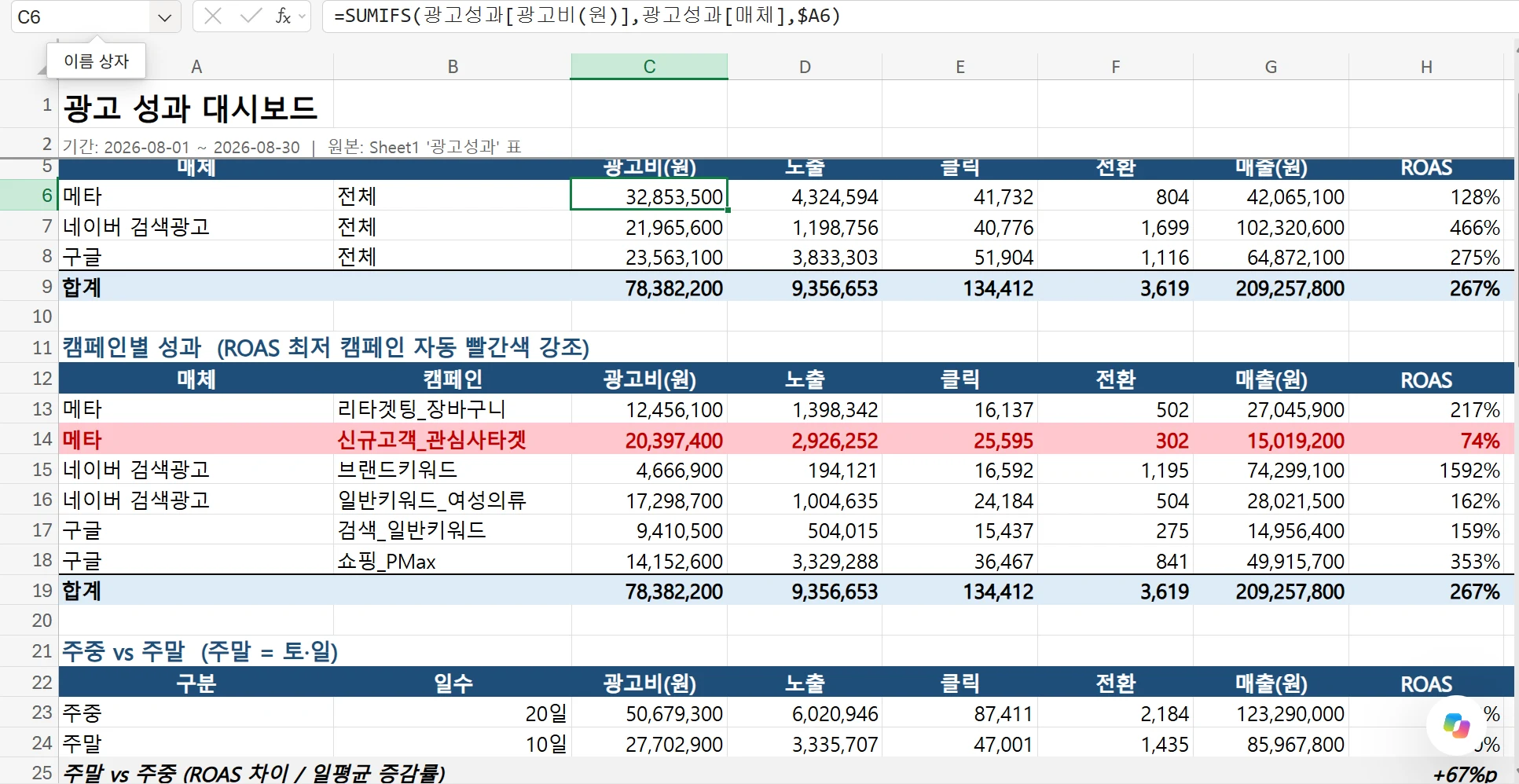
Task: Click campaign 검색_일반키워드
Action: [x=453, y=530]
